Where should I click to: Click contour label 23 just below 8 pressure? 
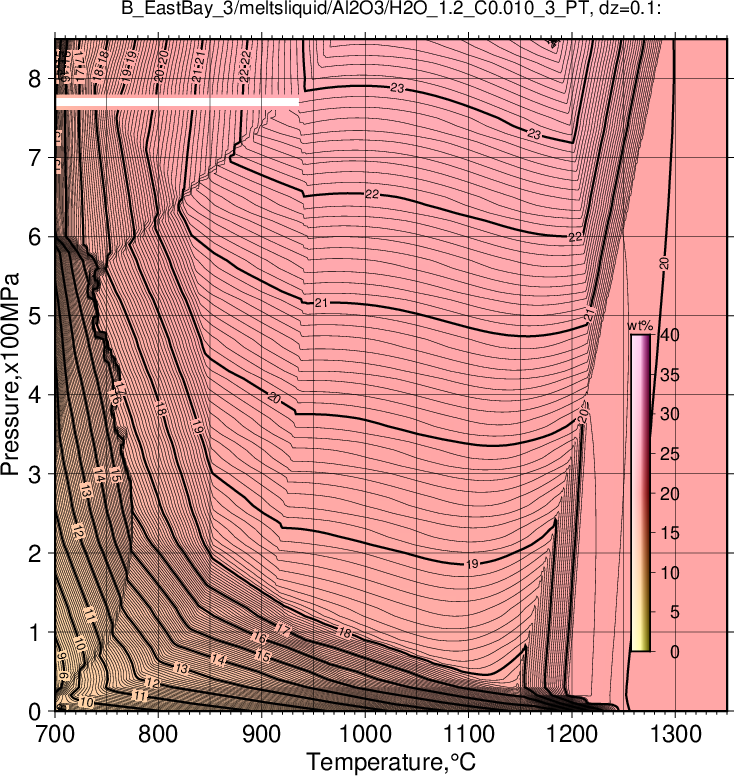pyautogui.click(x=397, y=88)
